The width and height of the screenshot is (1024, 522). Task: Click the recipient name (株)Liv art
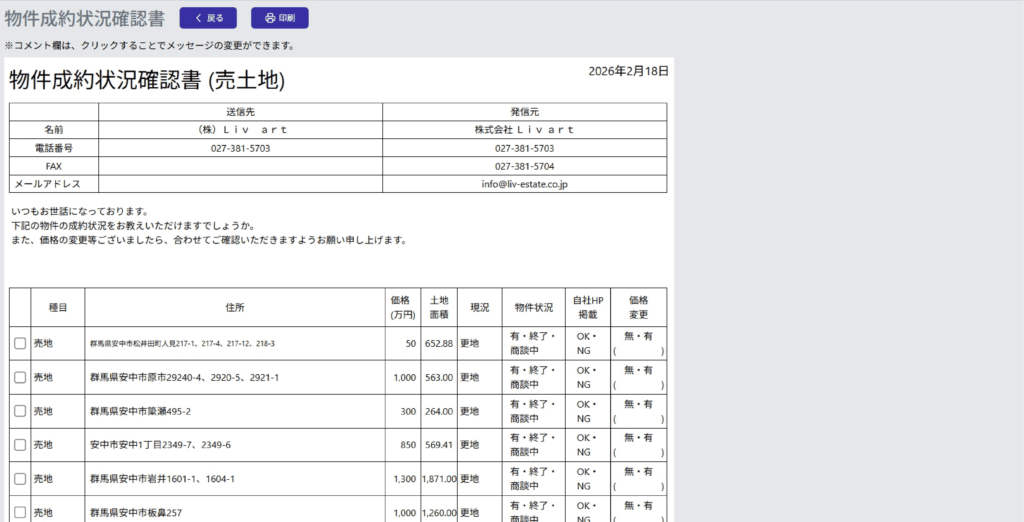pos(240,130)
